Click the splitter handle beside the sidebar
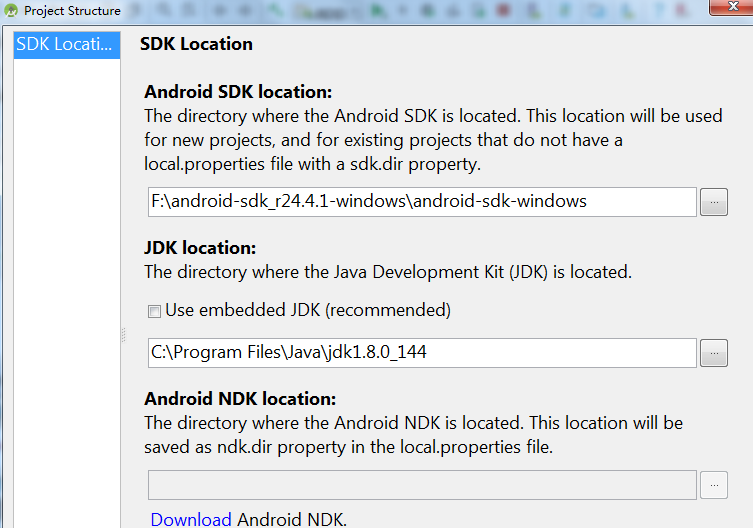Image resolution: width=753 pixels, height=528 pixels. (x=124, y=334)
